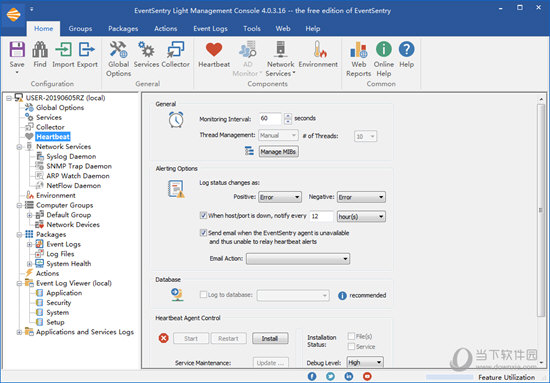
Task: Open Online Help green info icon
Action: tap(384, 49)
